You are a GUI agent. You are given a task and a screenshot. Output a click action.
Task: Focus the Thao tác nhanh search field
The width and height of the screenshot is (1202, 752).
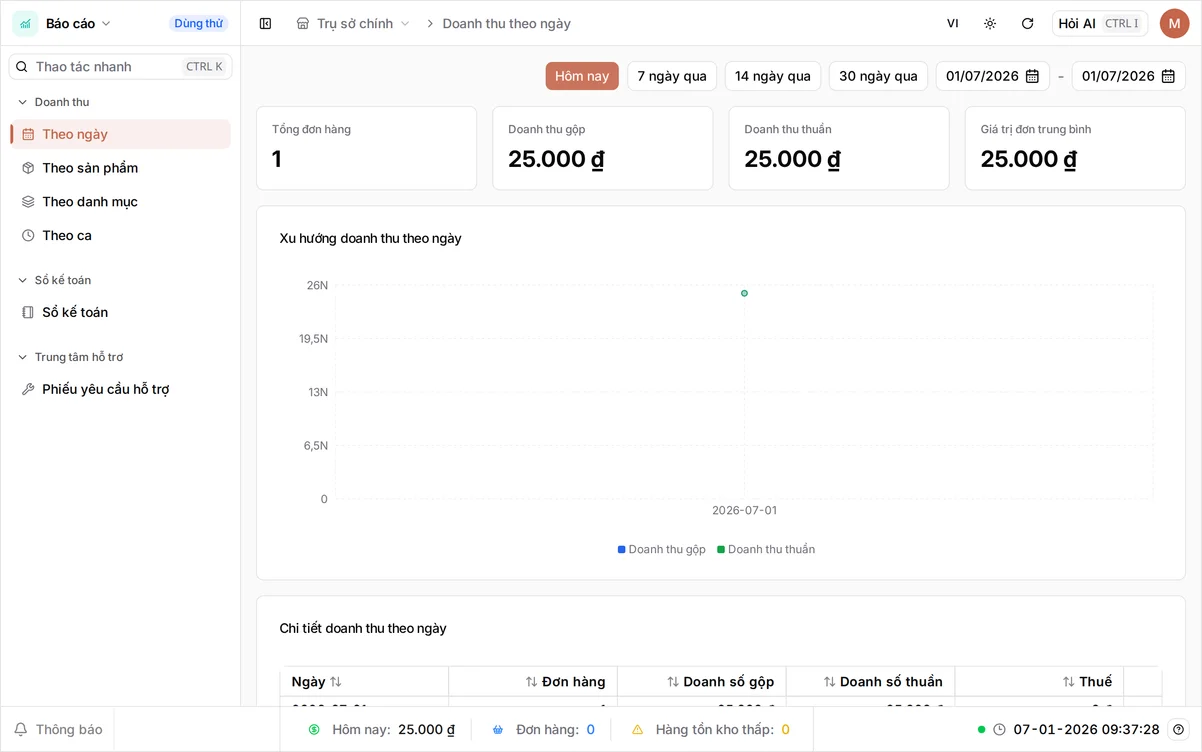click(x=121, y=66)
